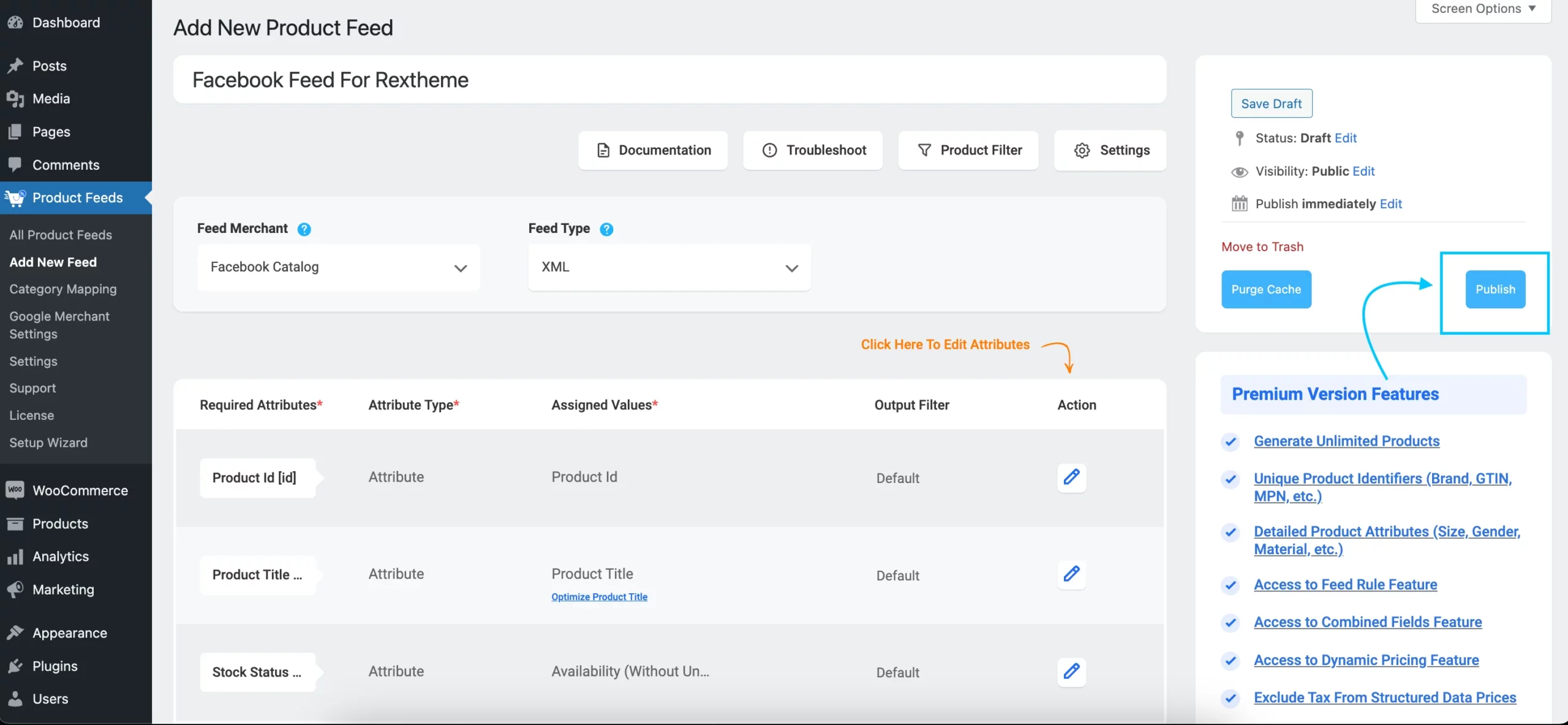Edit the Product Id attribute row
This screenshot has width=1568, height=725.
point(1071,477)
